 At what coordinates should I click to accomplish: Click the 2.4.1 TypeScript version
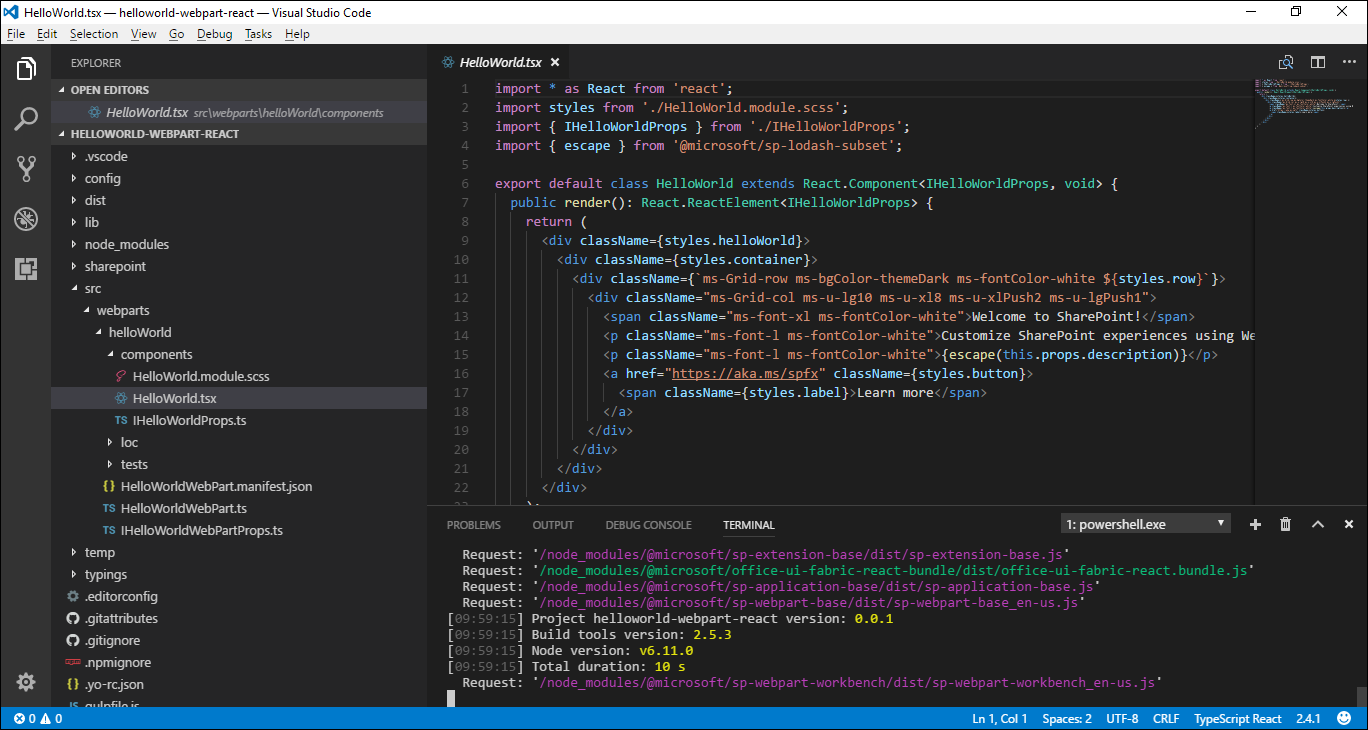coord(1308,719)
